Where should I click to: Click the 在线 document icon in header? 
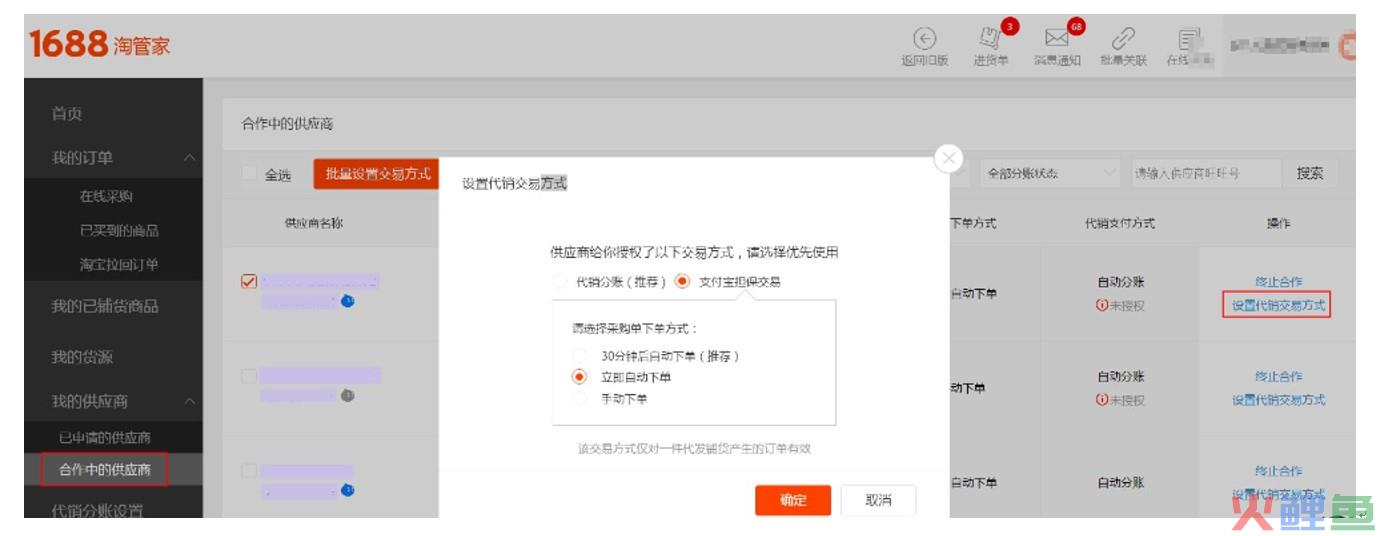1189,39
